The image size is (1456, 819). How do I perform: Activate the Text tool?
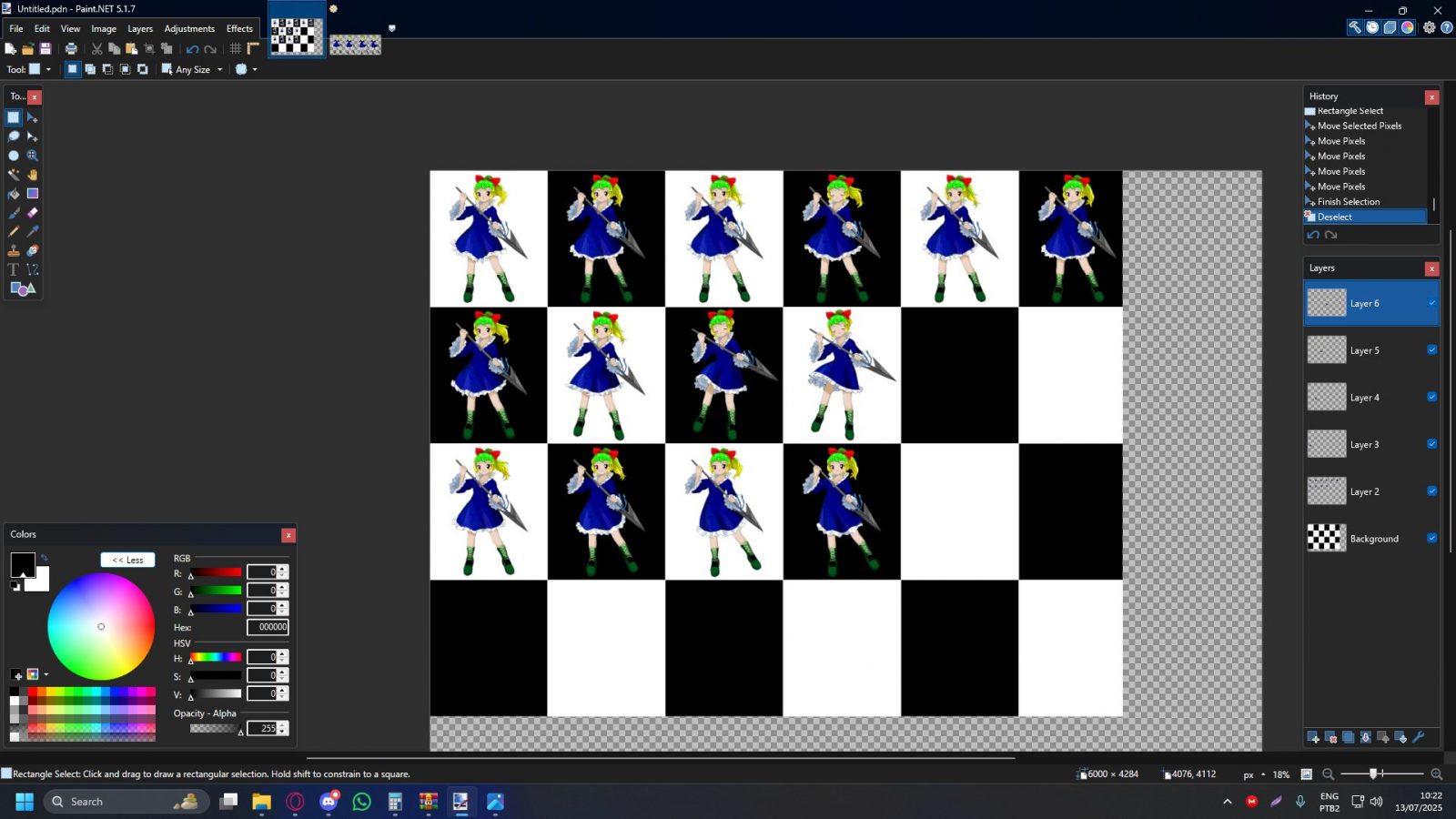coord(14,270)
